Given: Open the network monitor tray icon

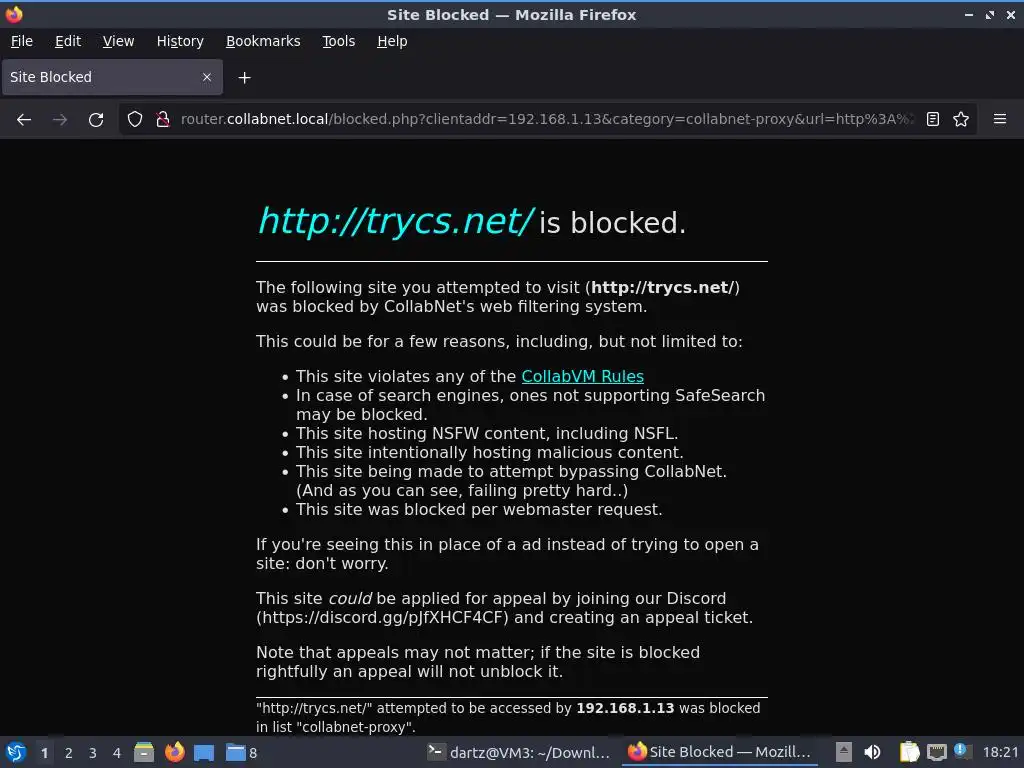Looking at the screenshot, I should pos(936,752).
